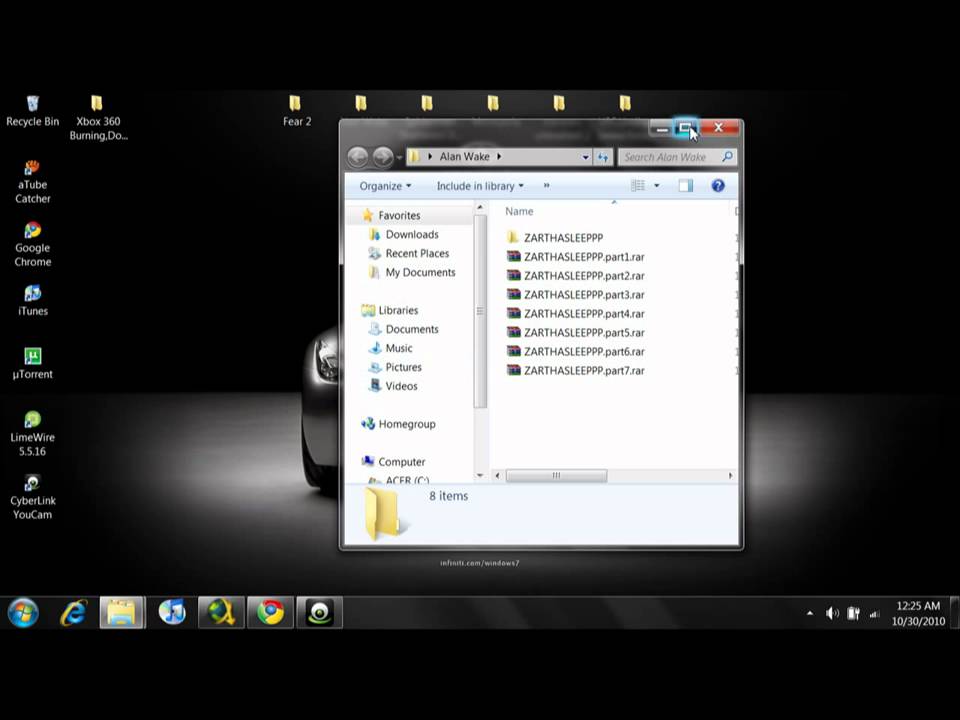The height and width of the screenshot is (720, 960).
Task: Open Downloads in Favorites
Action: coord(411,234)
